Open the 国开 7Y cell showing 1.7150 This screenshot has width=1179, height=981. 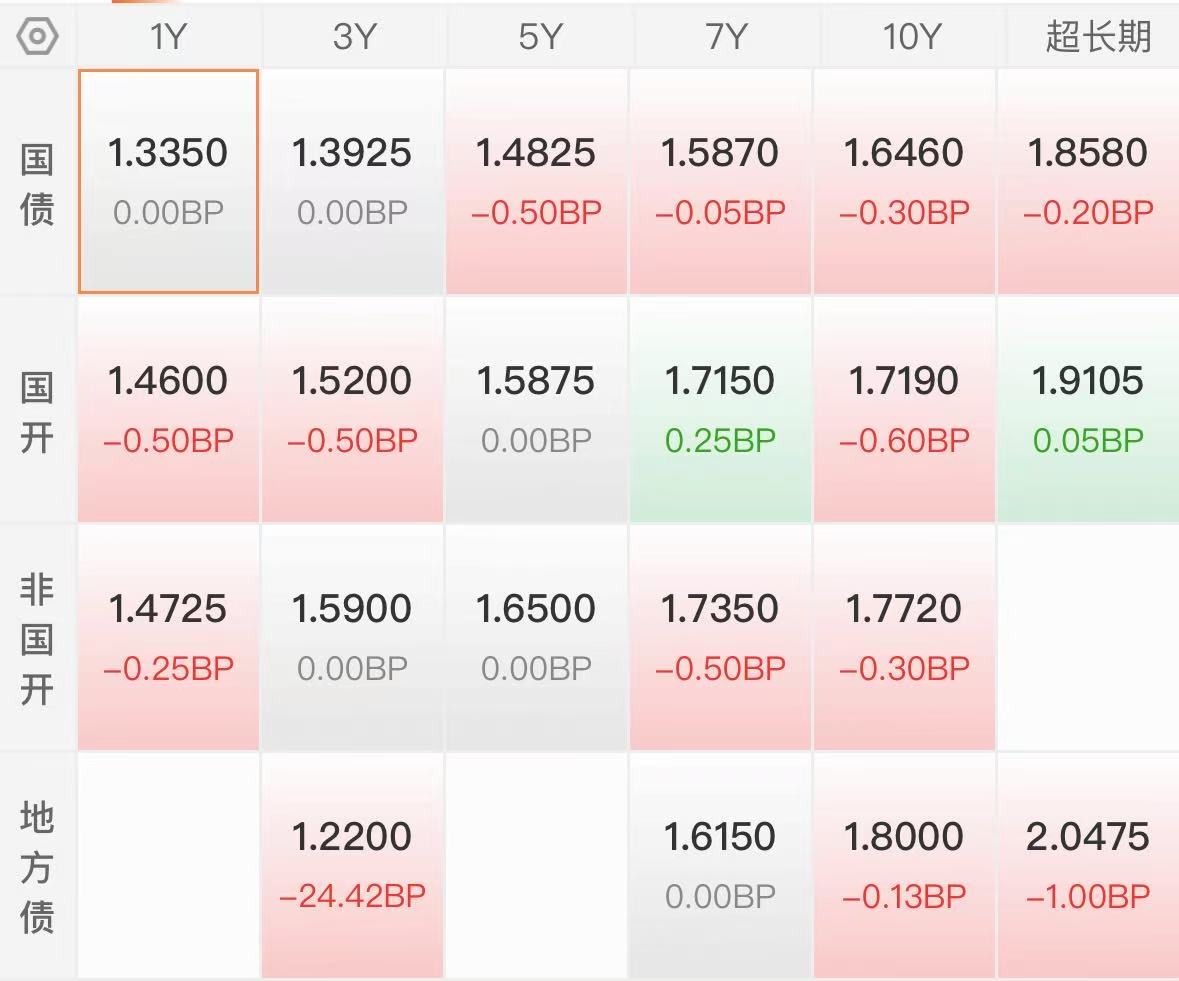(x=720, y=409)
